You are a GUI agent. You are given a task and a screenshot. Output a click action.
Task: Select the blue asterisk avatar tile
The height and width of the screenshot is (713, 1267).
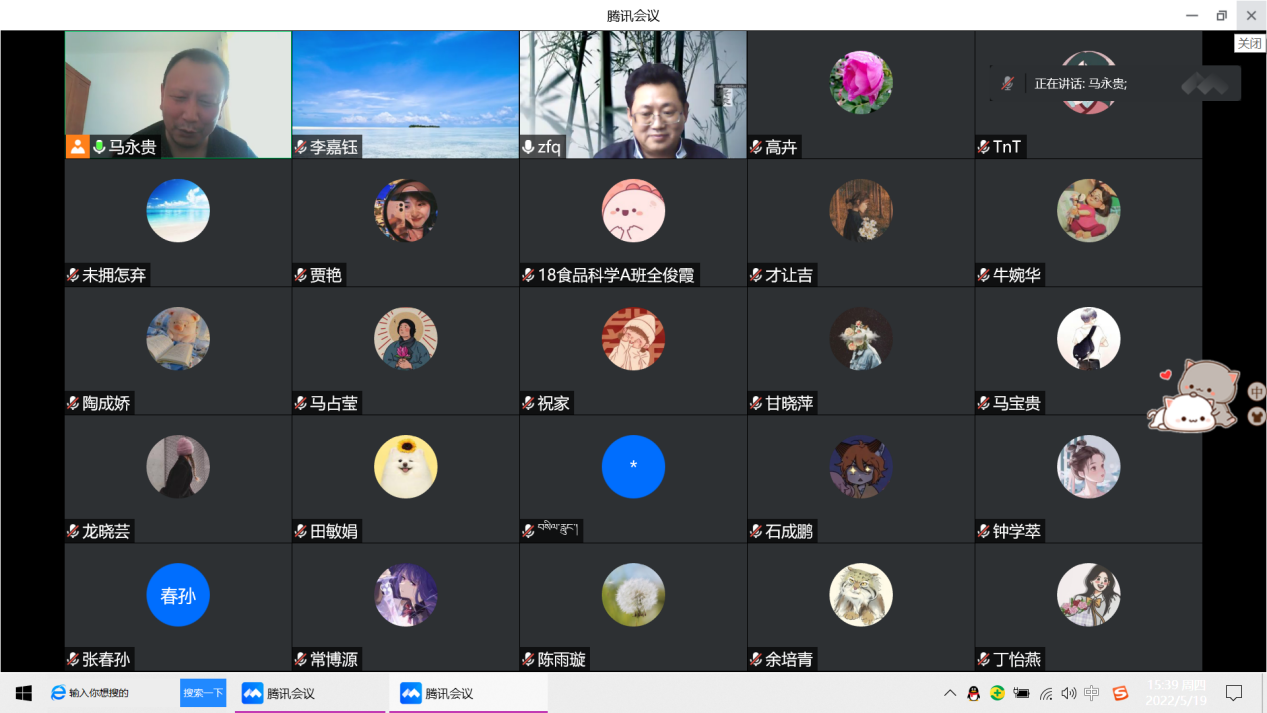[633, 467]
